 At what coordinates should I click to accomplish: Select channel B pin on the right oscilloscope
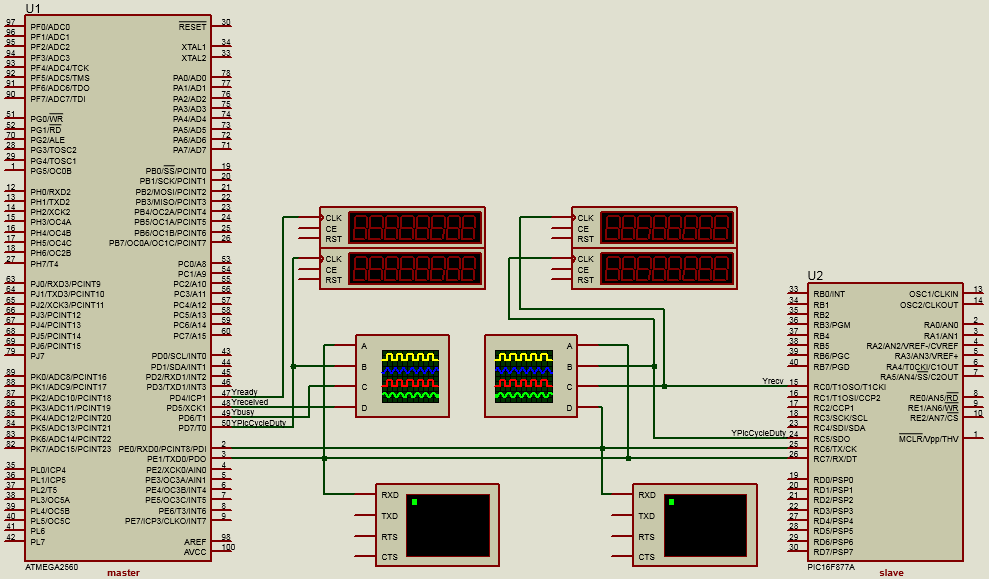click(x=570, y=366)
